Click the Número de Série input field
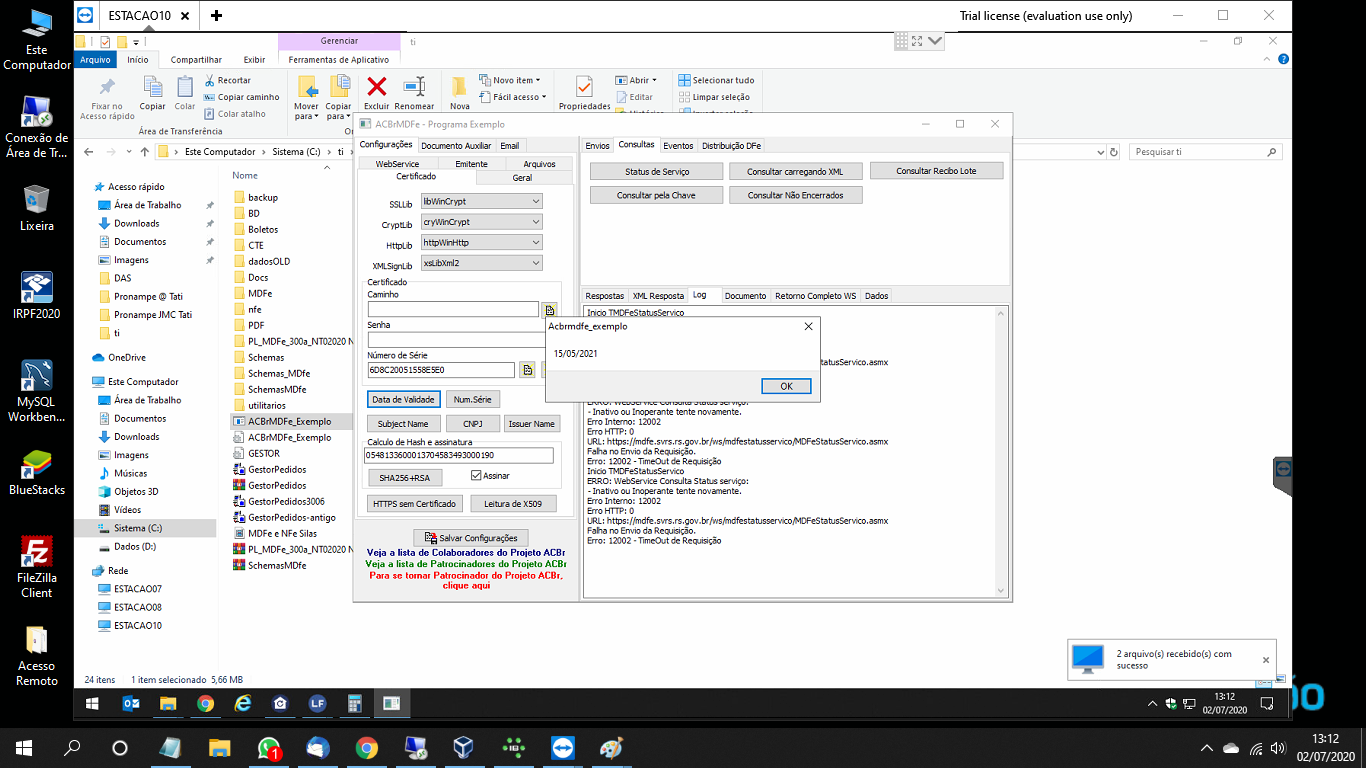 pyautogui.click(x=441, y=370)
